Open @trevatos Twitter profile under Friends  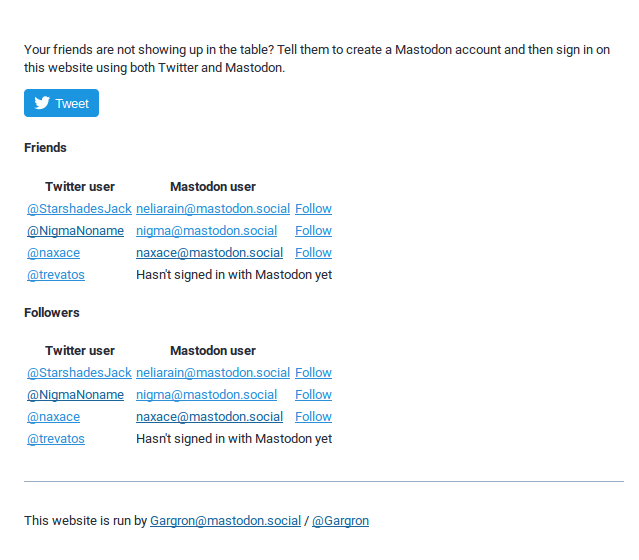click(55, 275)
